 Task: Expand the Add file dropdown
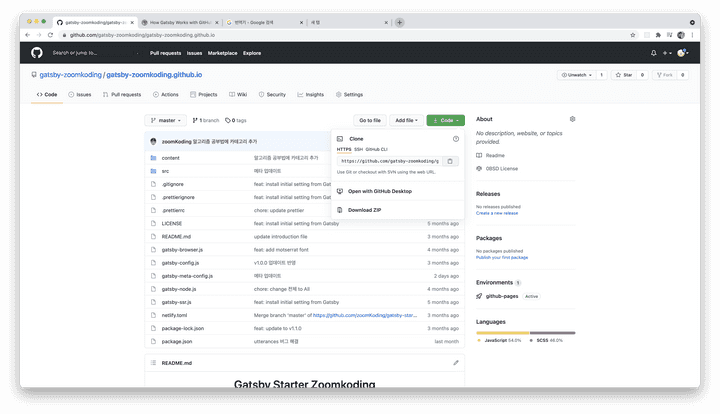406,120
